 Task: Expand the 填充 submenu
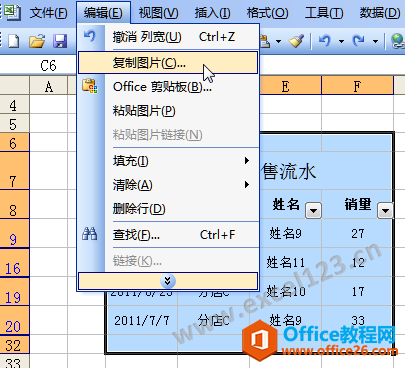click(247, 161)
